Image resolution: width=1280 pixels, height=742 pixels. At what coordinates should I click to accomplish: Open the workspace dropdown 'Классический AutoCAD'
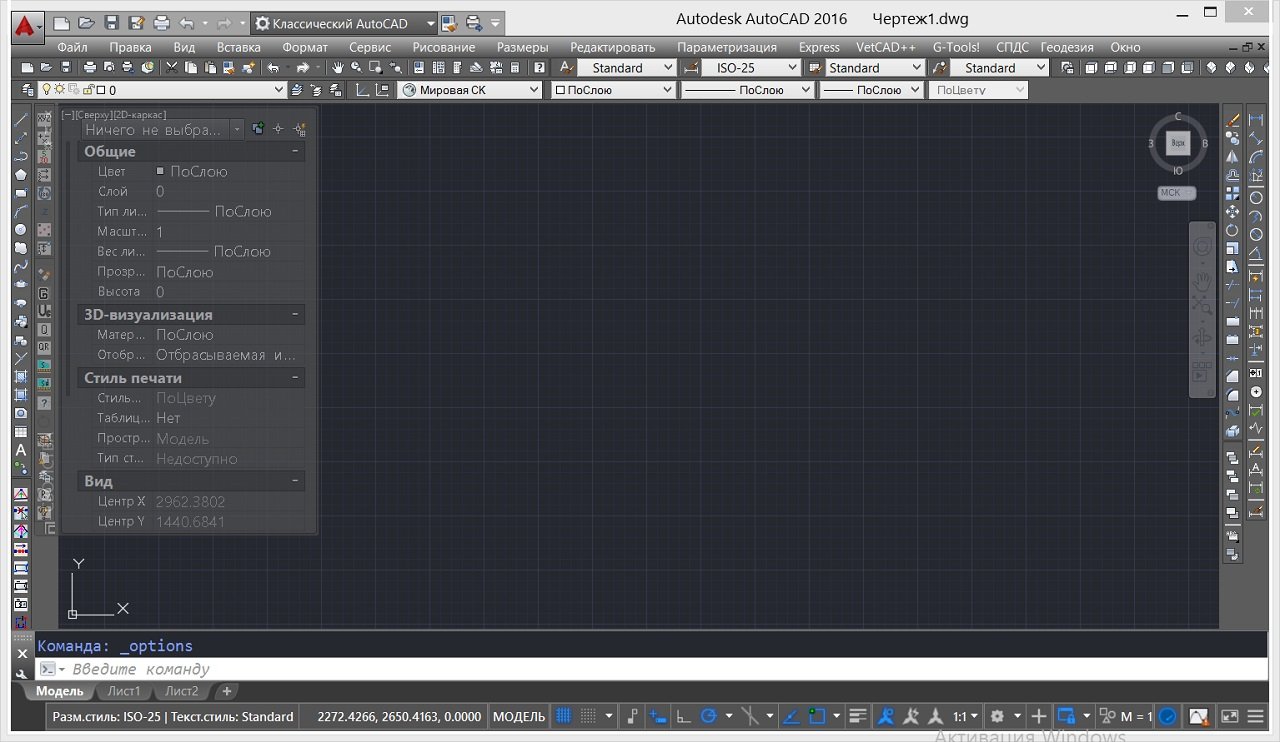pyautogui.click(x=344, y=23)
